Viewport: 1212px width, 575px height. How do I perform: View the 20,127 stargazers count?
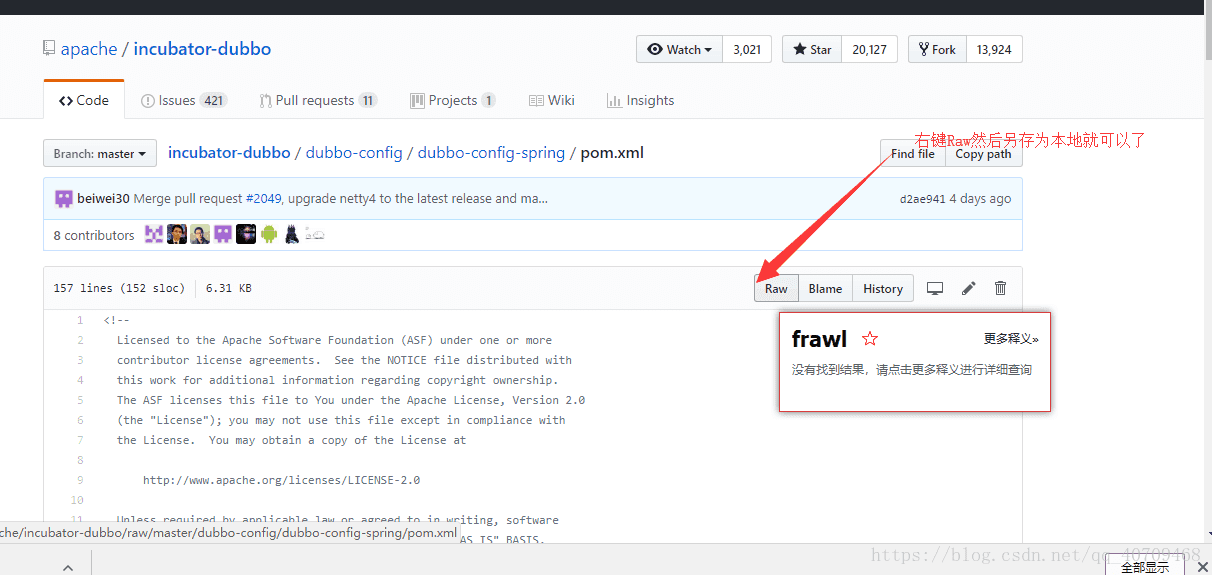tap(869, 49)
